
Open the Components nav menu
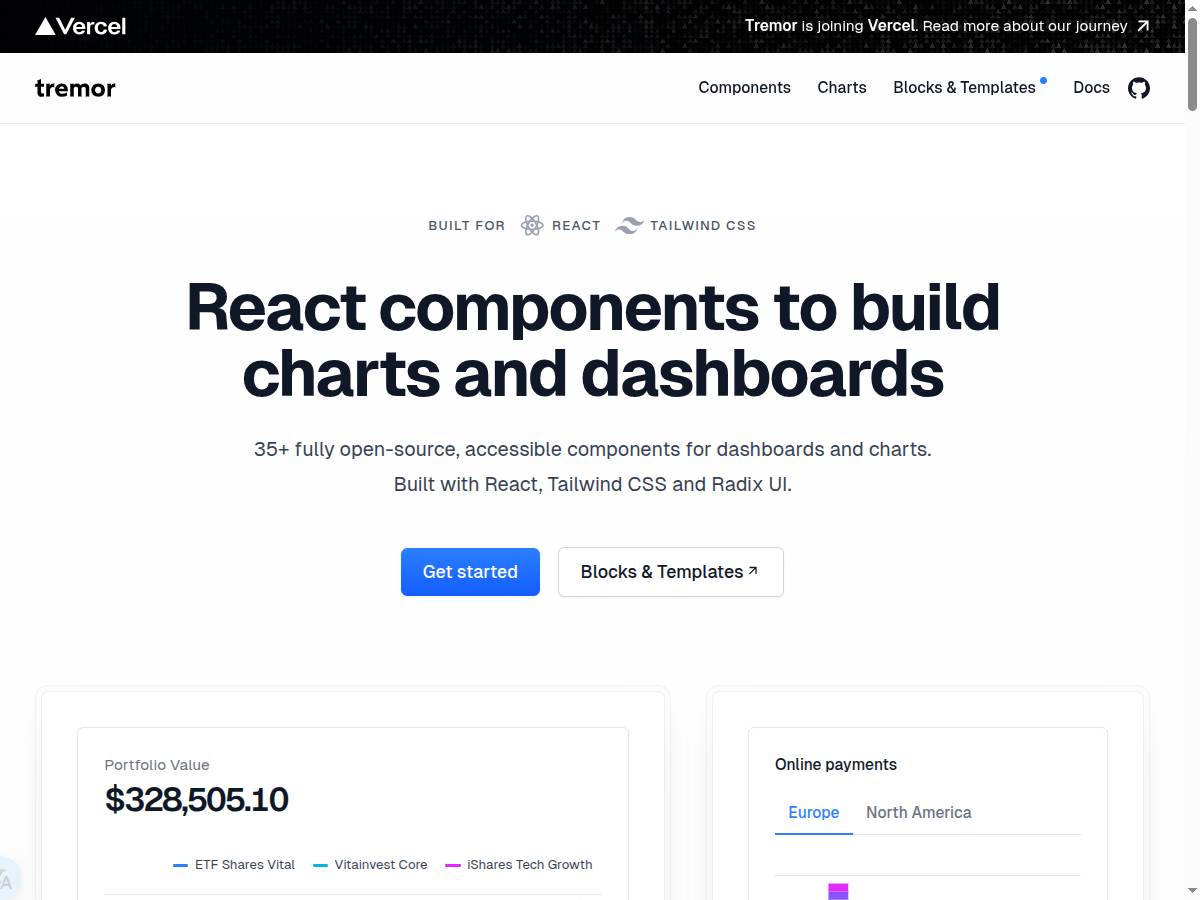[744, 88]
